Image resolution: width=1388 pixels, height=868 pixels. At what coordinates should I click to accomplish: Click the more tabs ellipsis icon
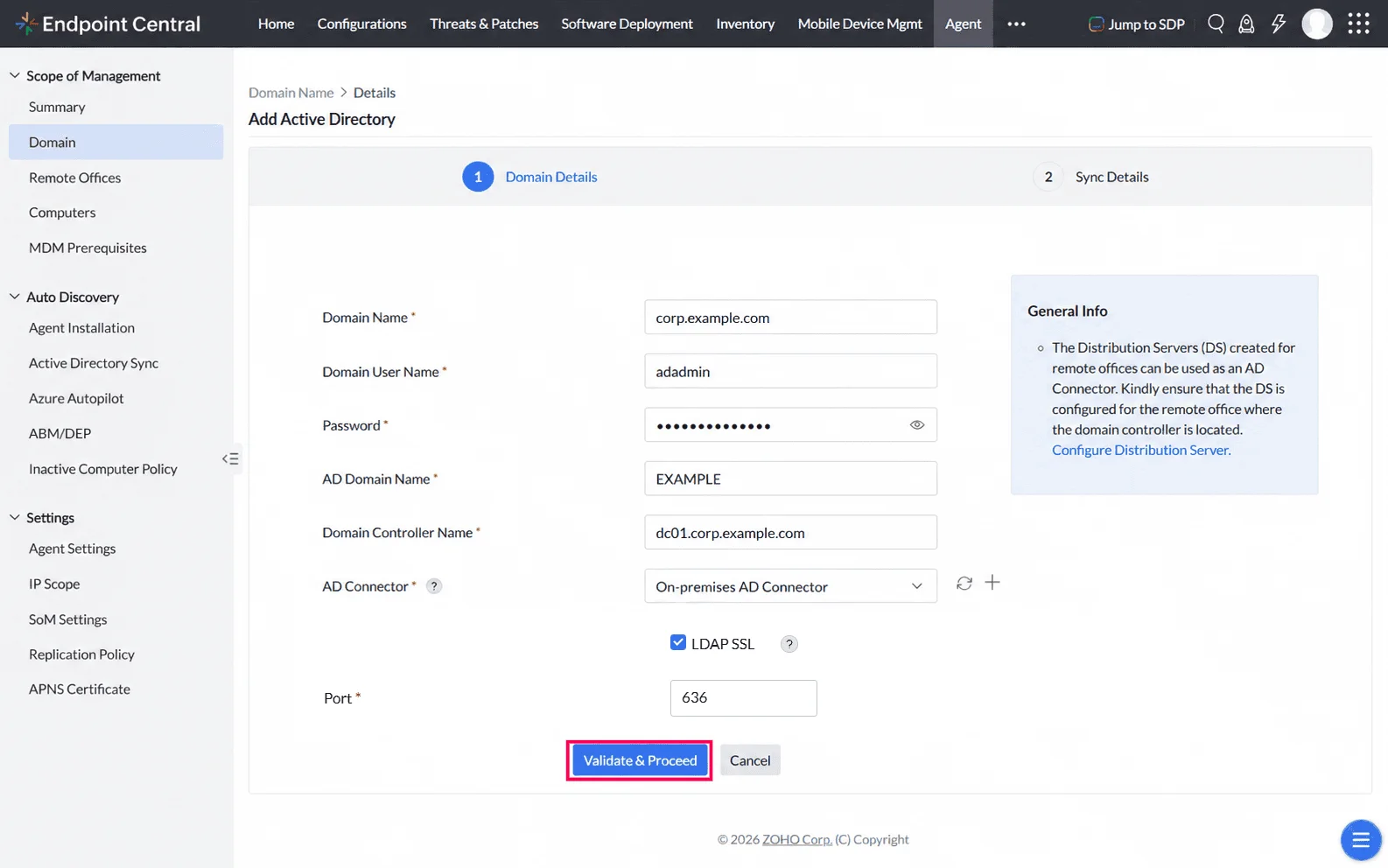click(1016, 24)
